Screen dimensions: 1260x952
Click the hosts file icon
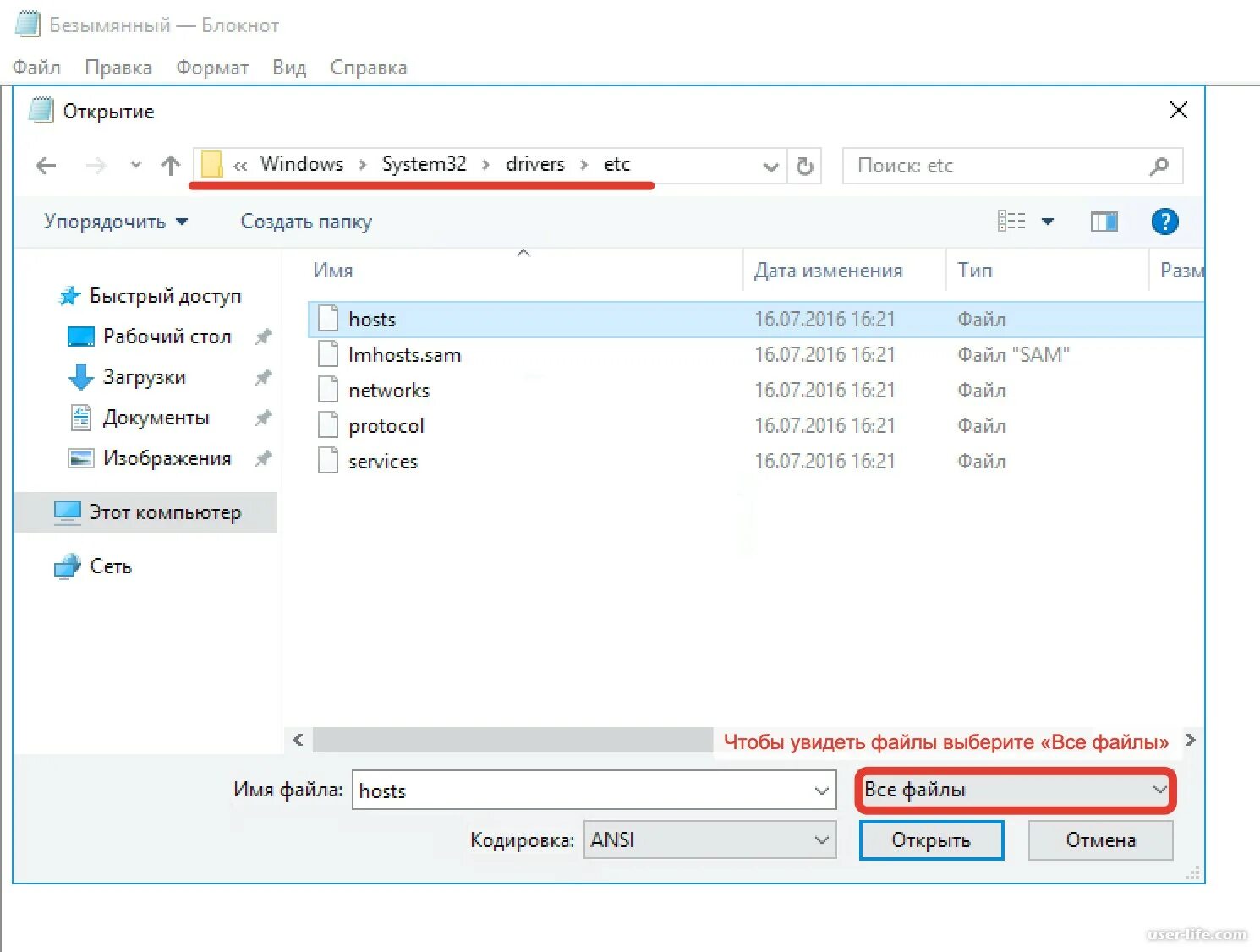point(328,319)
